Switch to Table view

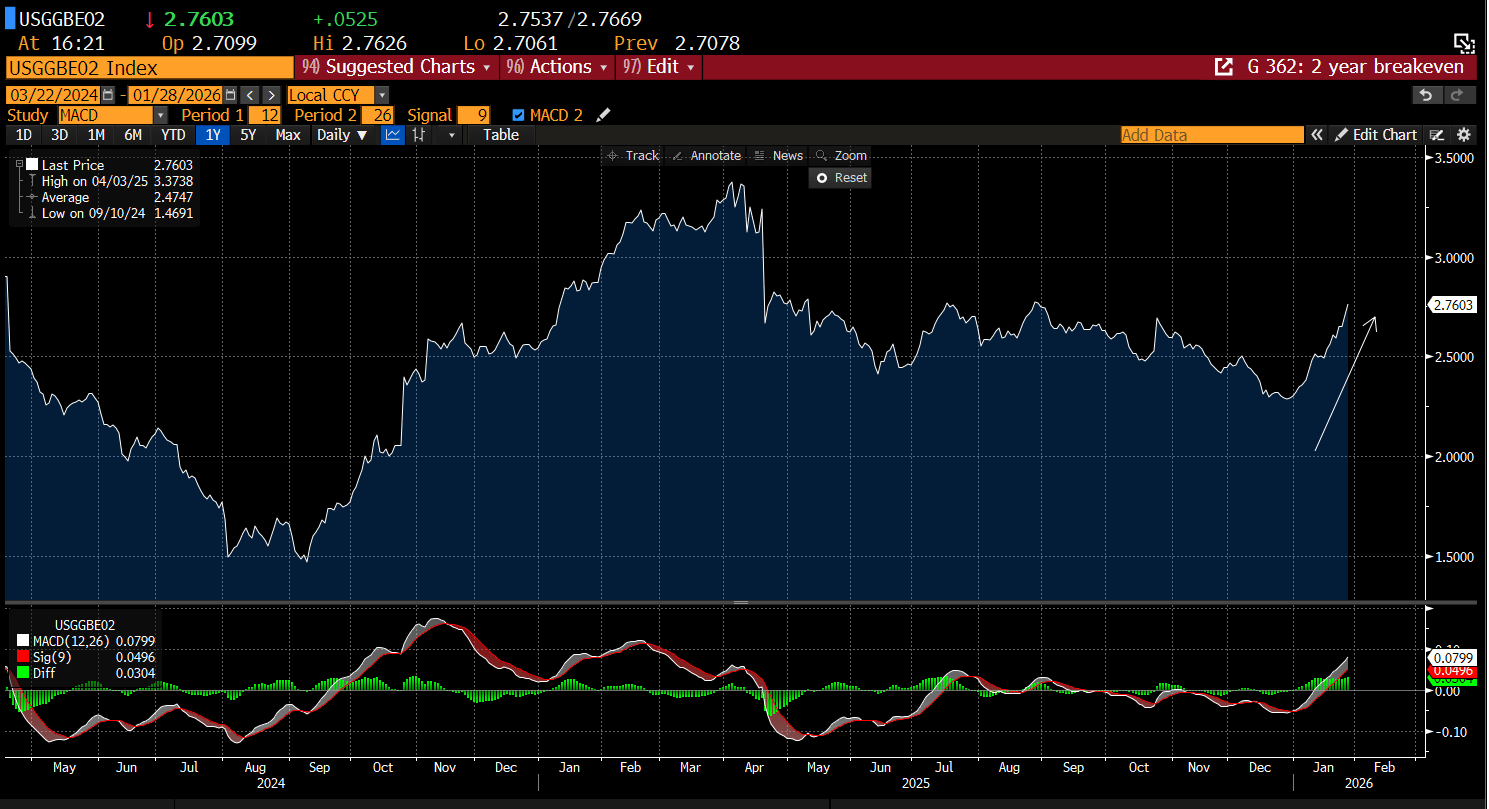pos(501,135)
